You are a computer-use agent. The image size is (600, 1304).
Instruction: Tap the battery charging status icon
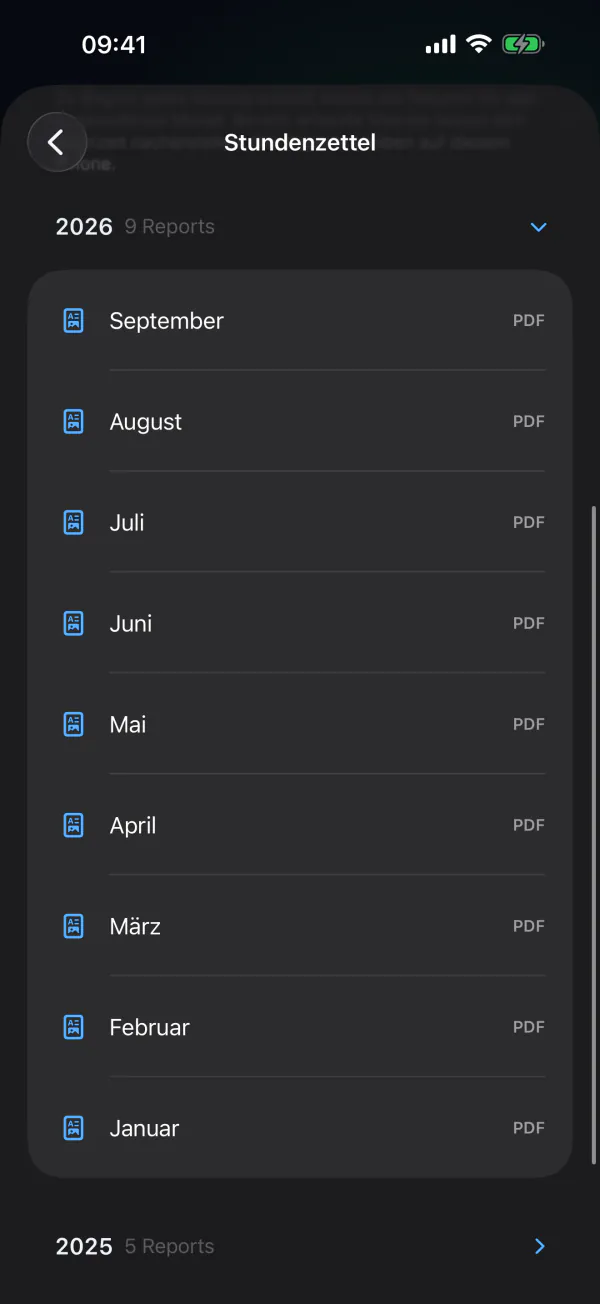click(x=522, y=45)
